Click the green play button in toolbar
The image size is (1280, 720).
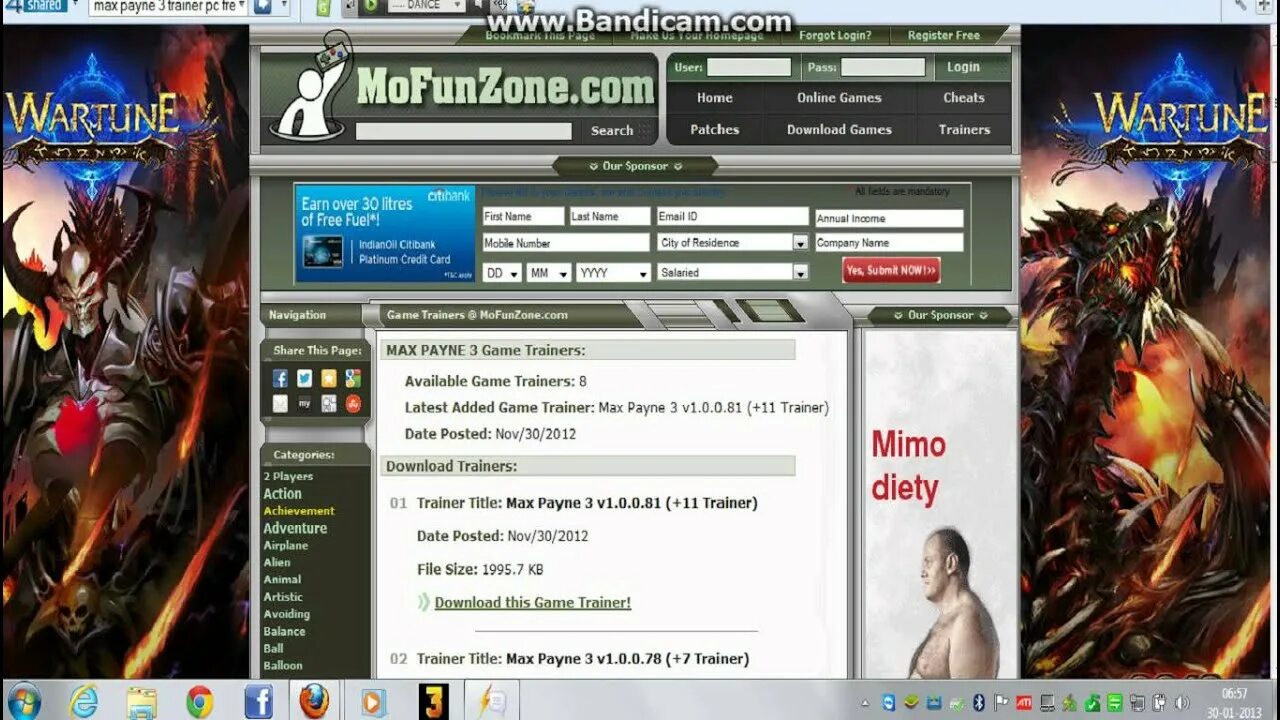click(370, 6)
